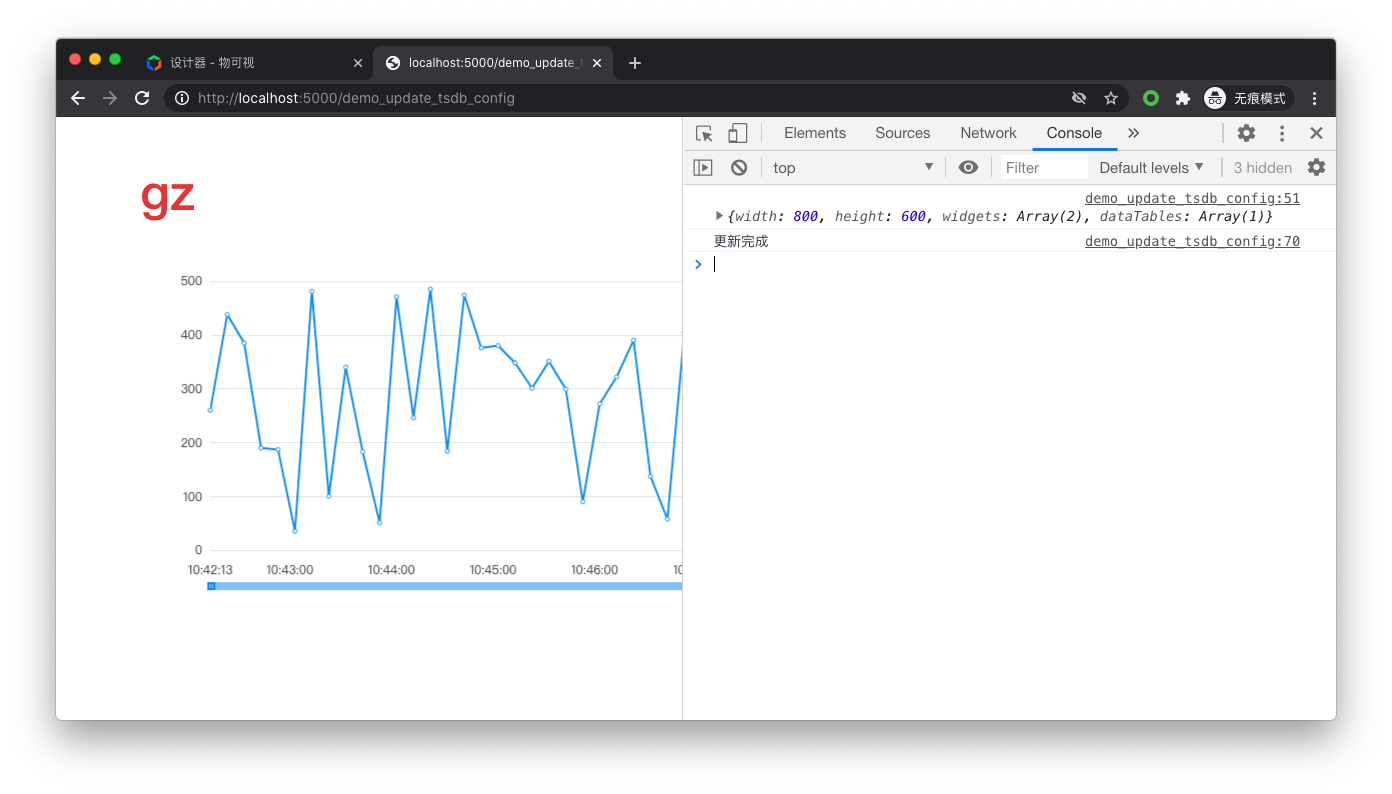Click the green circle extension icon
Image resolution: width=1392 pixels, height=794 pixels.
click(1151, 98)
